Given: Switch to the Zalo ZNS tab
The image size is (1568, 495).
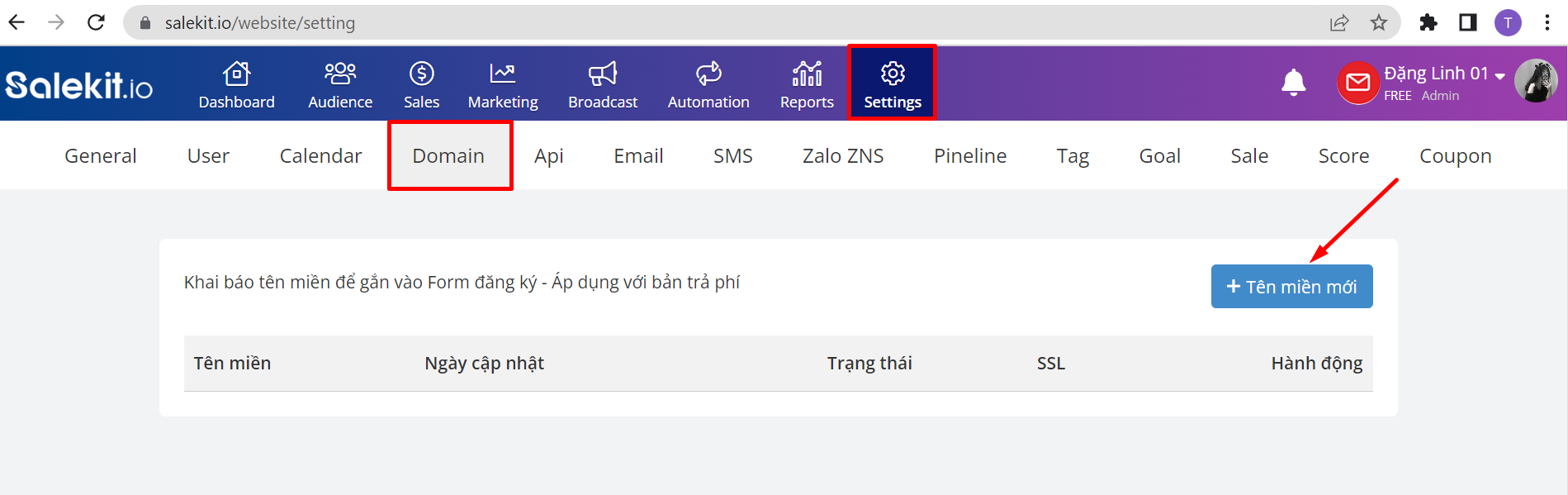Looking at the screenshot, I should click(x=843, y=155).
